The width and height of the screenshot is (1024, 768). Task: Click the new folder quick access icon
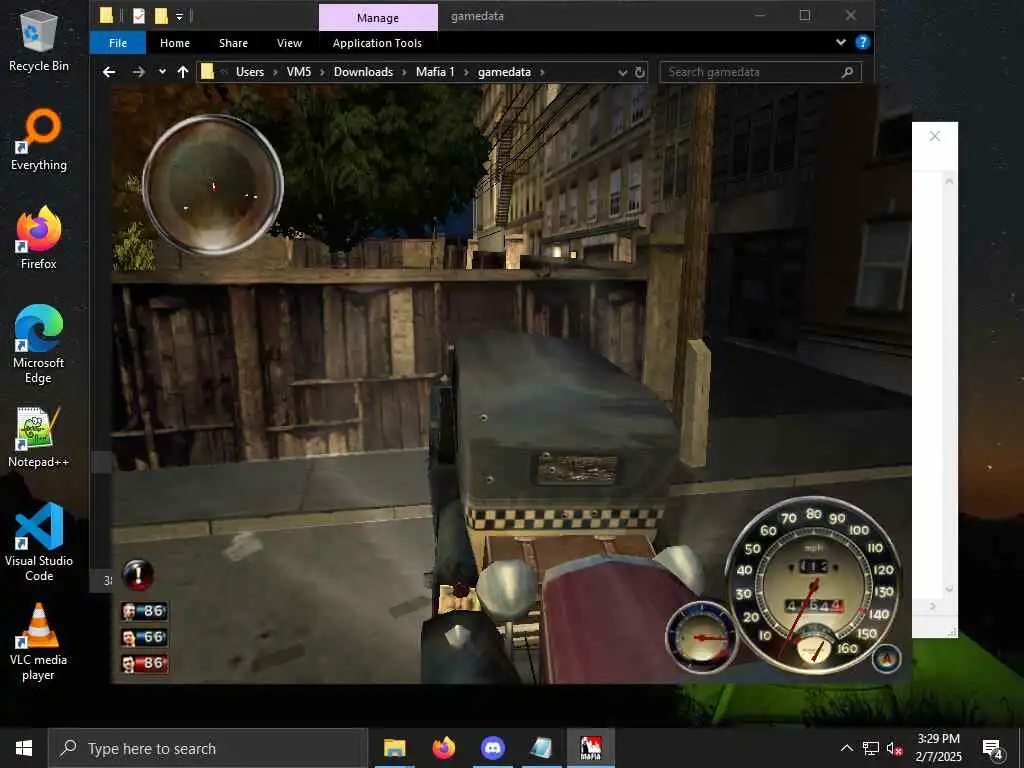[x=161, y=15]
